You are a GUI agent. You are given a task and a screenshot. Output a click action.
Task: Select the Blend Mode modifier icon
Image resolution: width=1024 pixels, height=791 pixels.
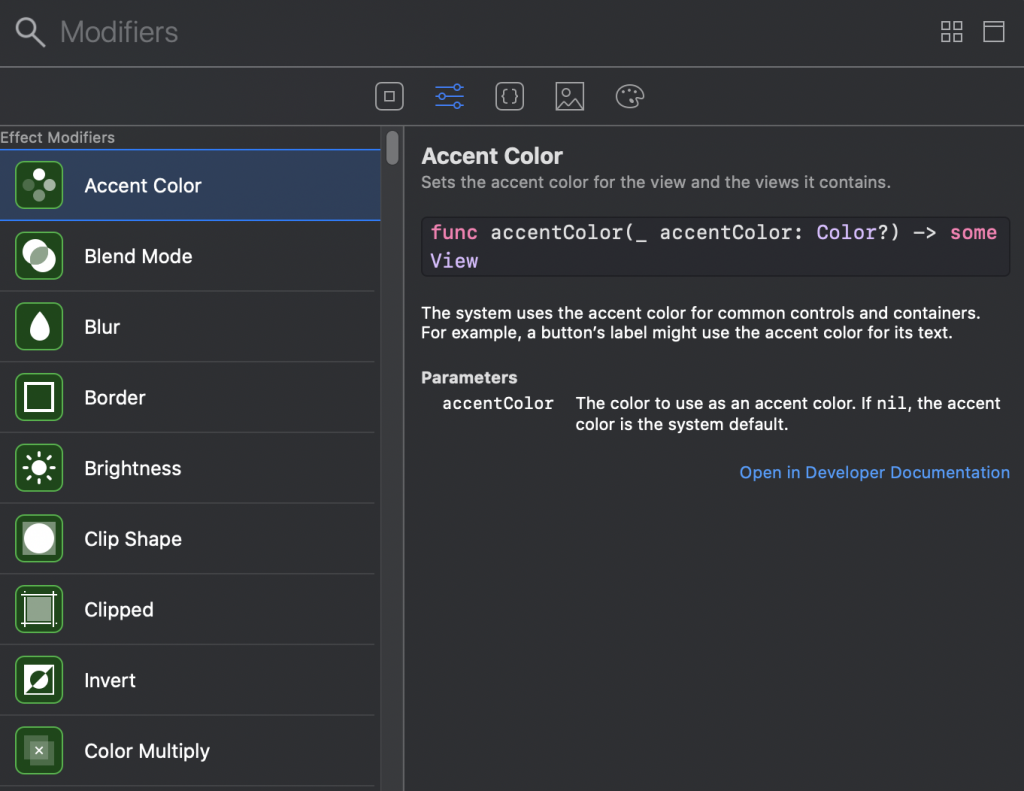[x=39, y=256]
